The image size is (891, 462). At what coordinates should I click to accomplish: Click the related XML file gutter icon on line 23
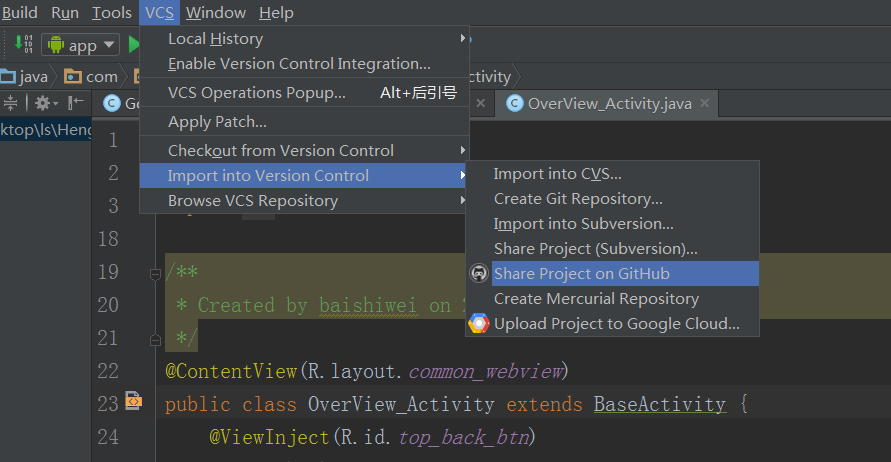pyautogui.click(x=133, y=403)
